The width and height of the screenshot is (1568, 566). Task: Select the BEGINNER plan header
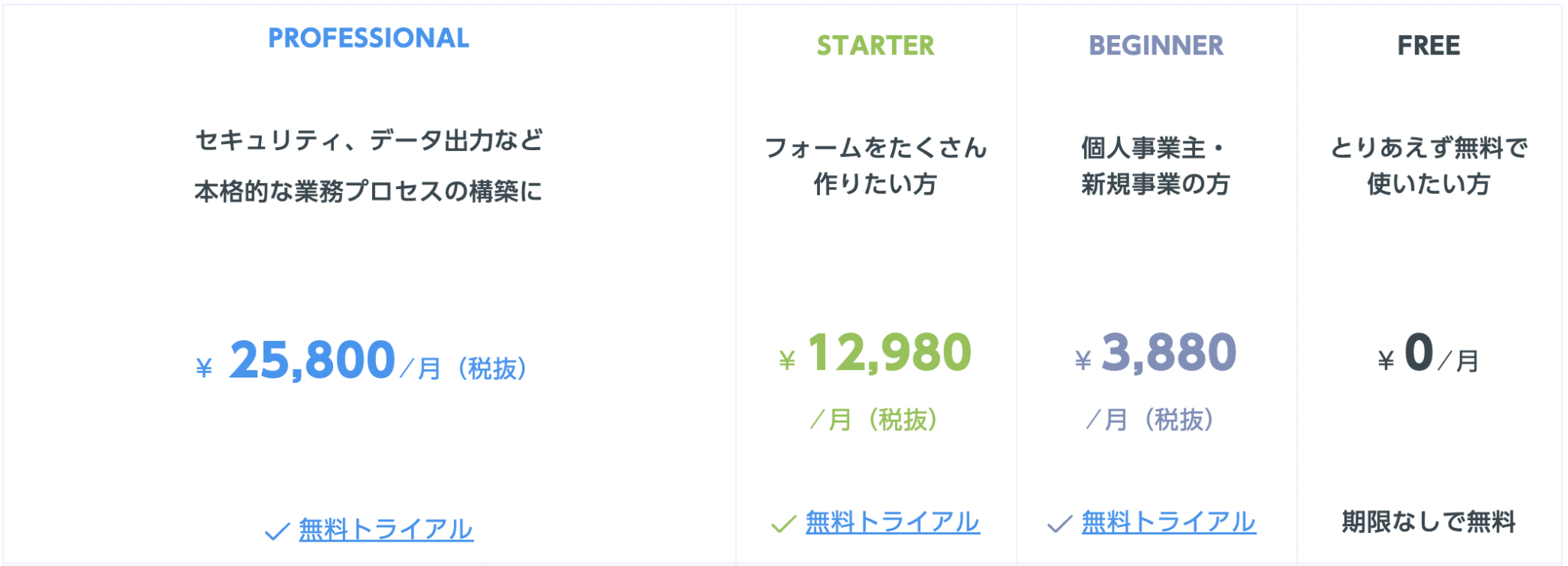(1156, 46)
